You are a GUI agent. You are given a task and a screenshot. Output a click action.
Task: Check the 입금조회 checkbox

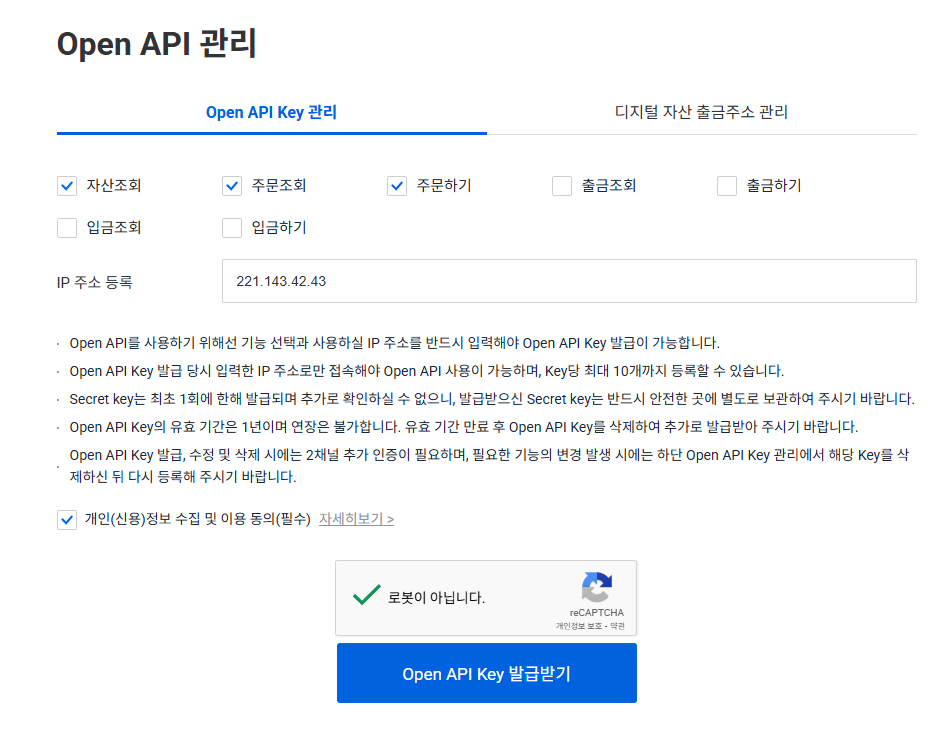pyautogui.click(x=66, y=228)
